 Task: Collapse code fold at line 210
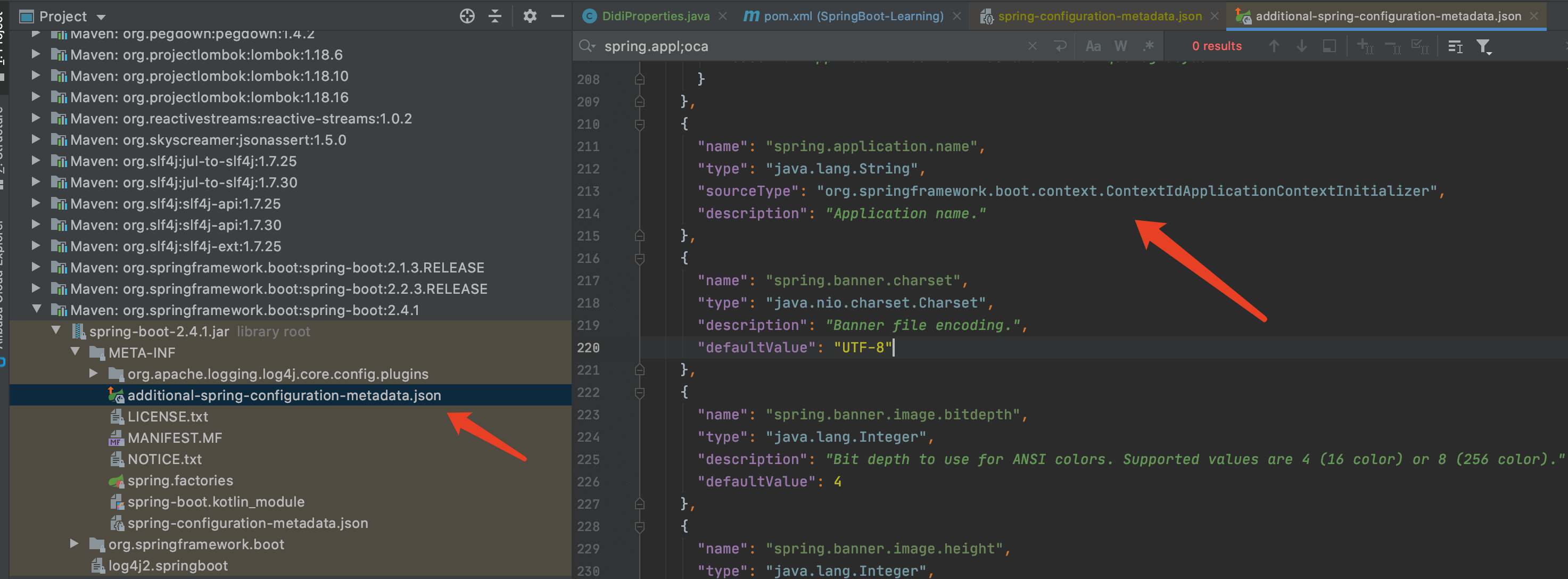pos(639,124)
